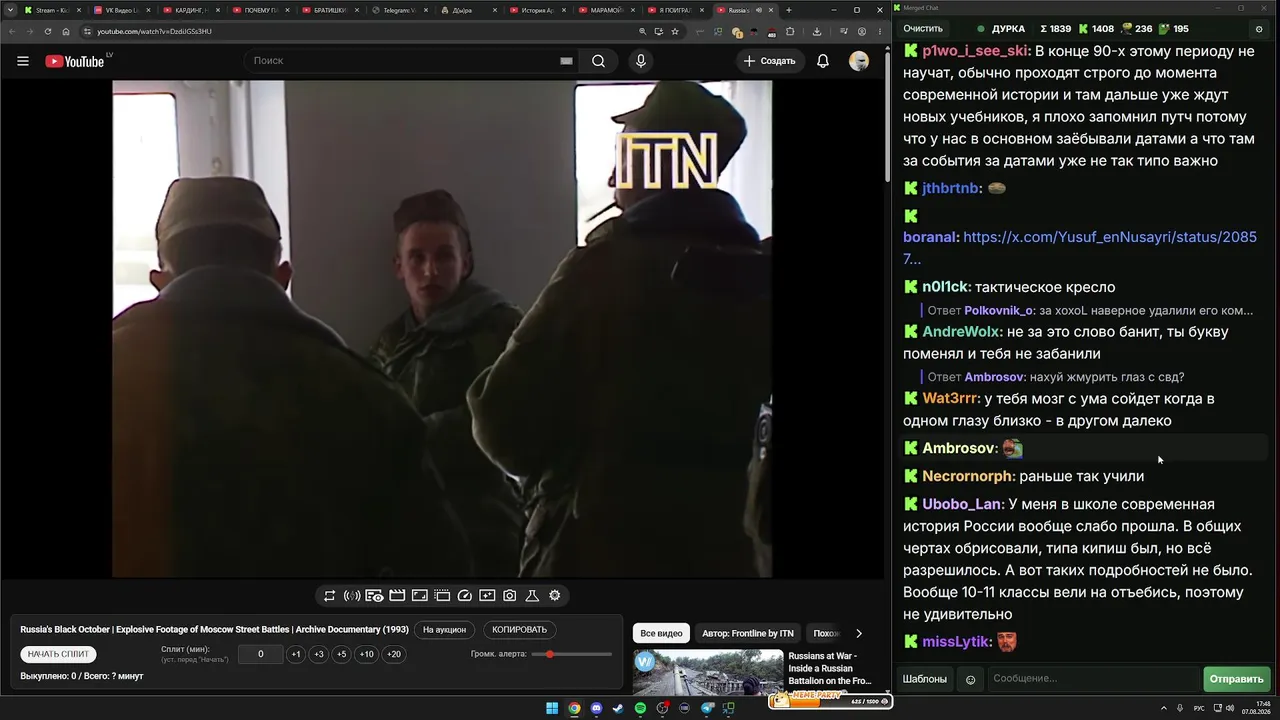Open the on-screen keyboard in search box
1280x720 pixels.
click(x=566, y=61)
